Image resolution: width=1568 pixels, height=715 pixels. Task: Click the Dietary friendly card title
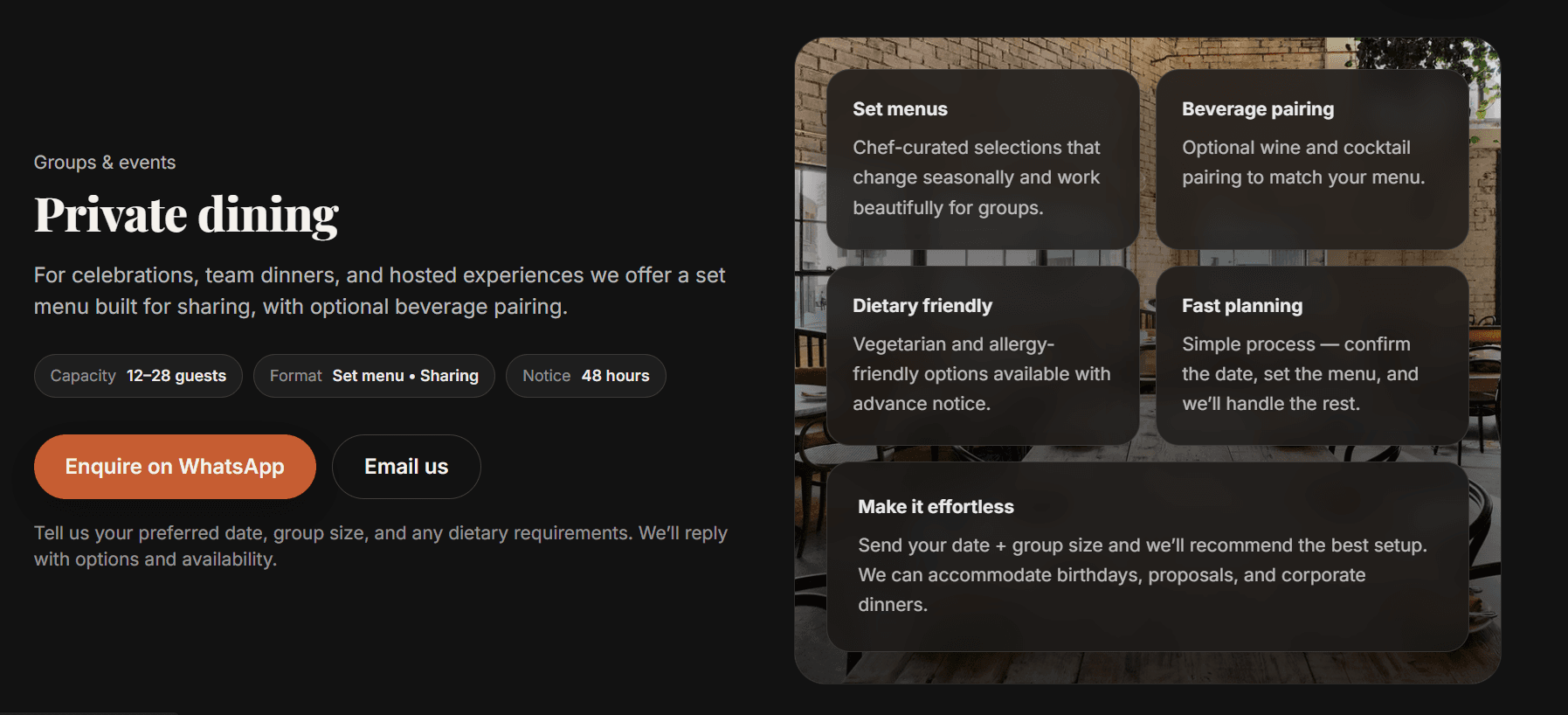(x=922, y=306)
